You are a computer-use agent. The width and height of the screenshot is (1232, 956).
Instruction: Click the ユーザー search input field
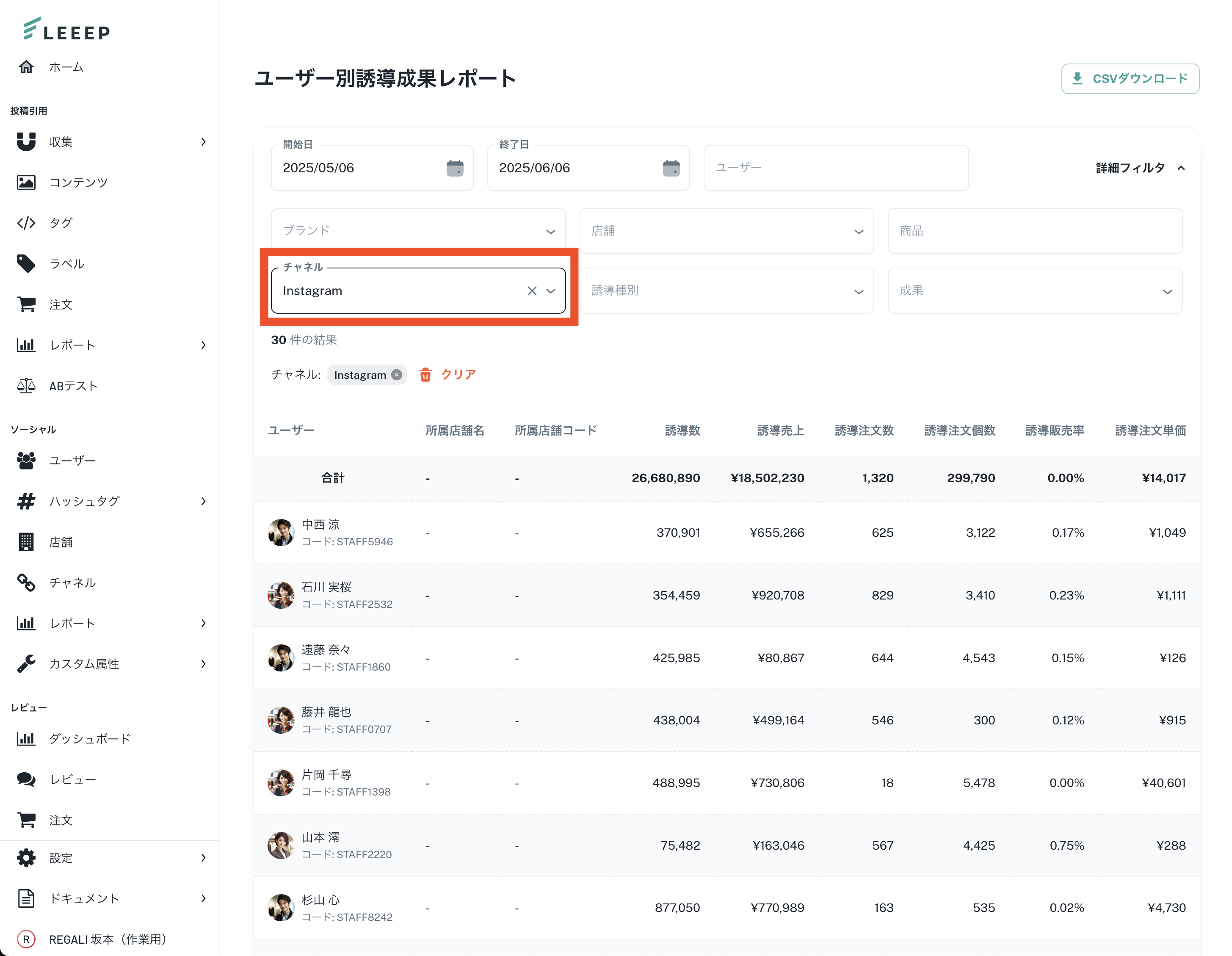tap(835, 168)
